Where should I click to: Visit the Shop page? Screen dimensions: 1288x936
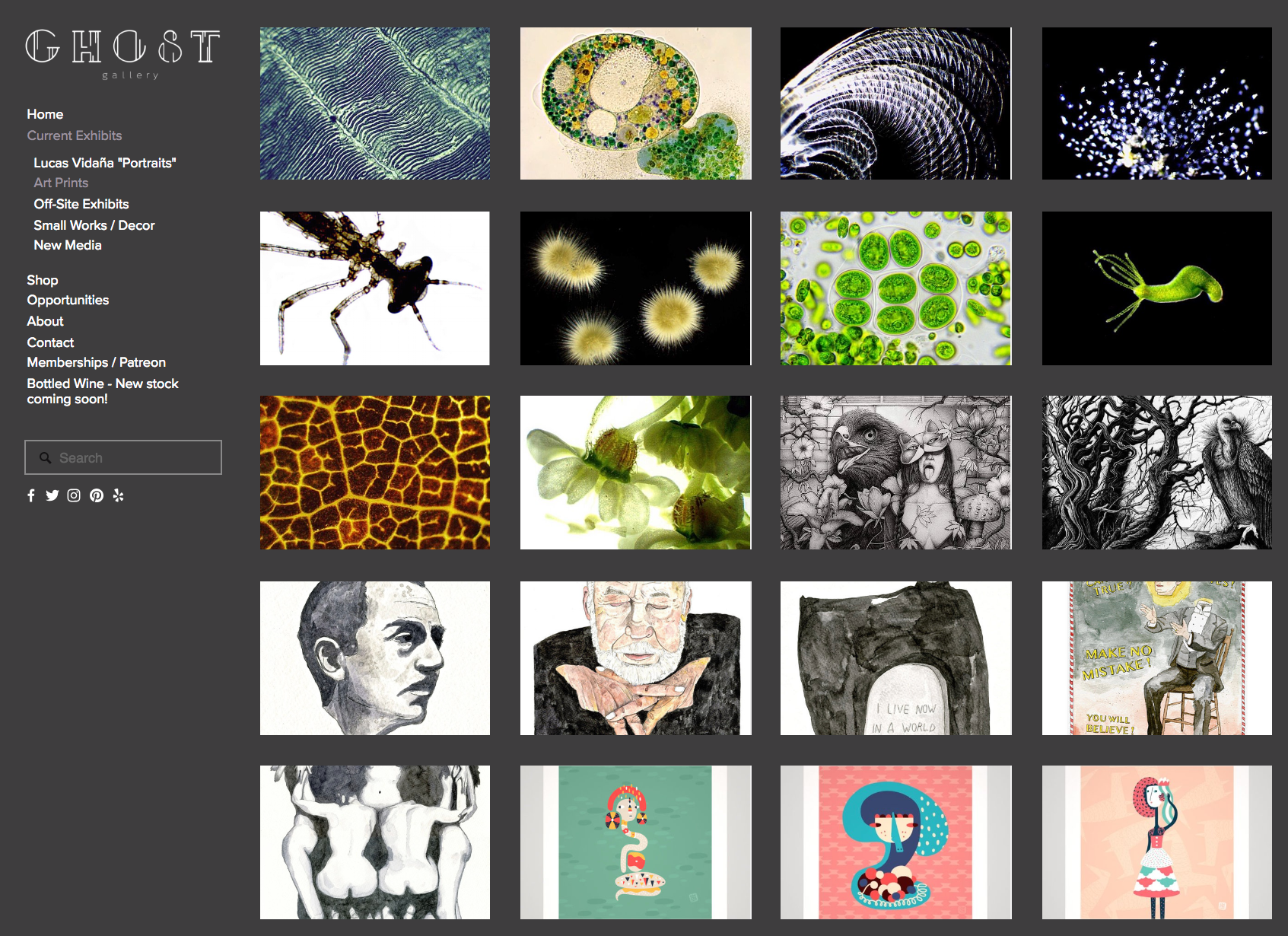pyautogui.click(x=43, y=280)
